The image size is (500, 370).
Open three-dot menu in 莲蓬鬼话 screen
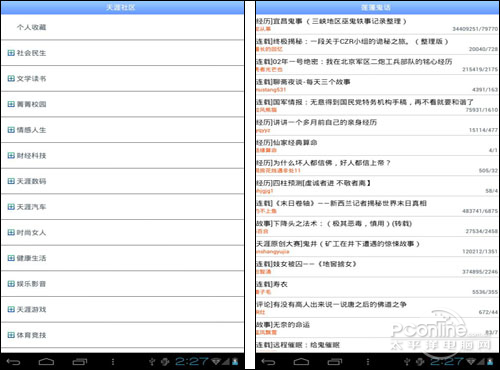(x=368, y=362)
